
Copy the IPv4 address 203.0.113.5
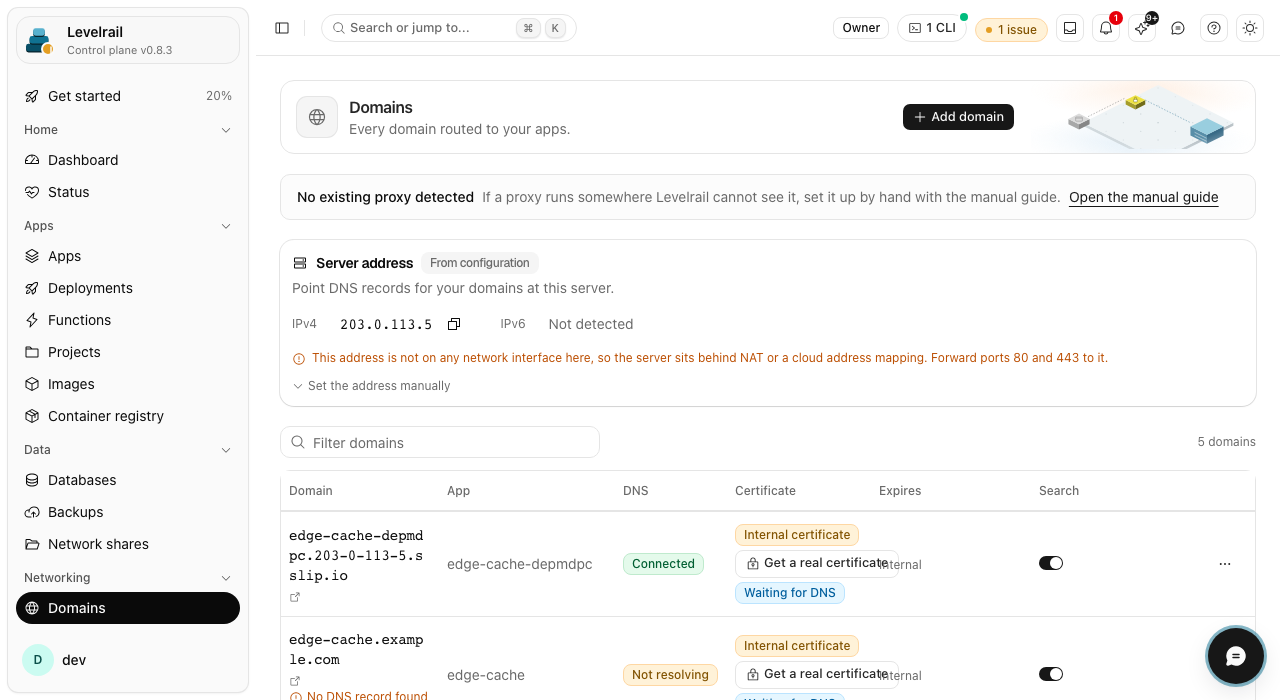point(454,324)
